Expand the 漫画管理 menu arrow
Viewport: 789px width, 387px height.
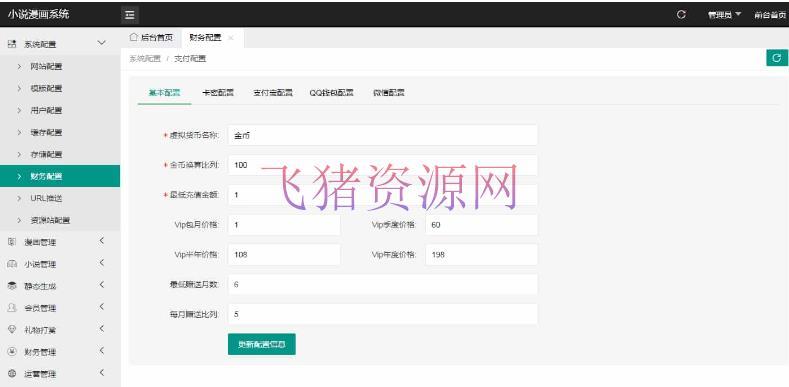(x=101, y=241)
